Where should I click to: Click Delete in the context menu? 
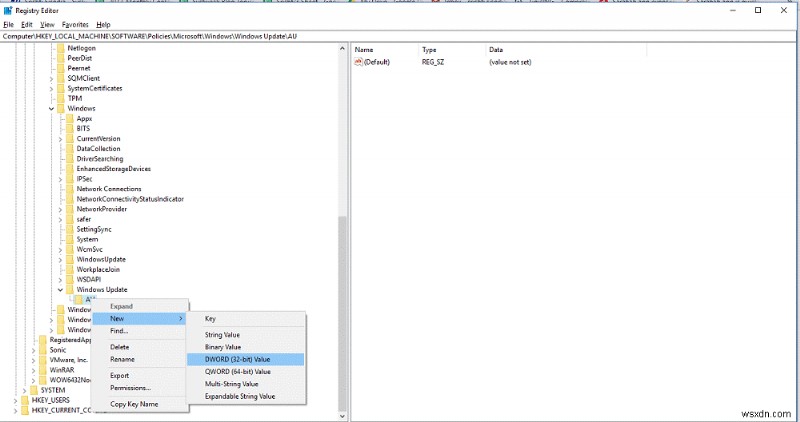(x=140, y=347)
